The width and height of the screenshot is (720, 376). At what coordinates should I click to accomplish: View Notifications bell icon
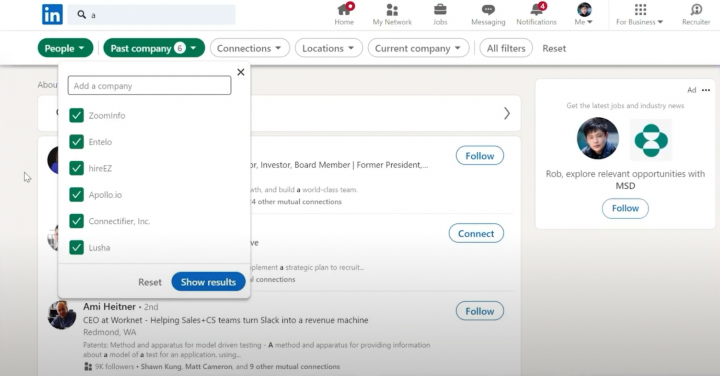pyautogui.click(x=536, y=9)
